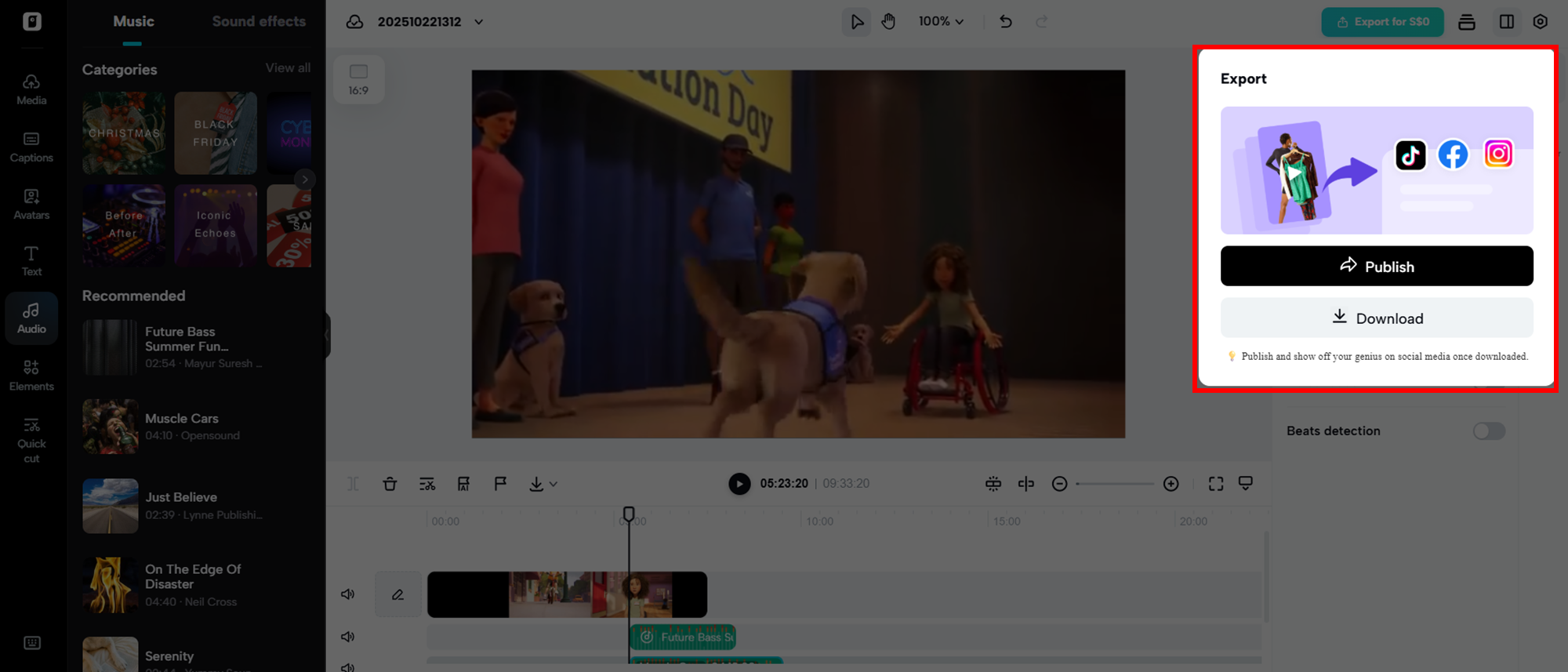
Task: Select the Just Believe track
Action: (x=196, y=506)
